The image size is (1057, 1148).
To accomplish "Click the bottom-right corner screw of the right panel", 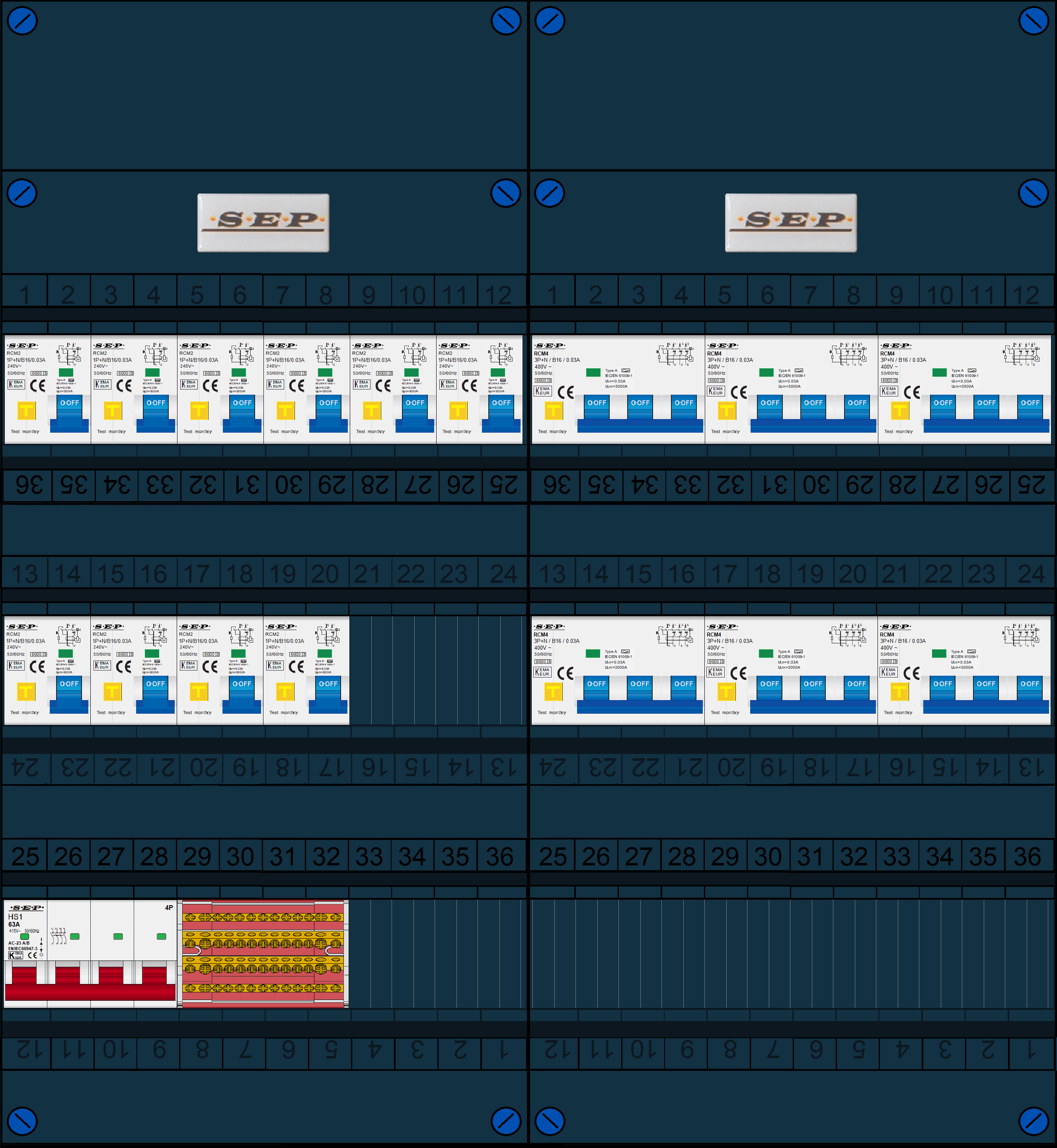I will pos(1034,1121).
